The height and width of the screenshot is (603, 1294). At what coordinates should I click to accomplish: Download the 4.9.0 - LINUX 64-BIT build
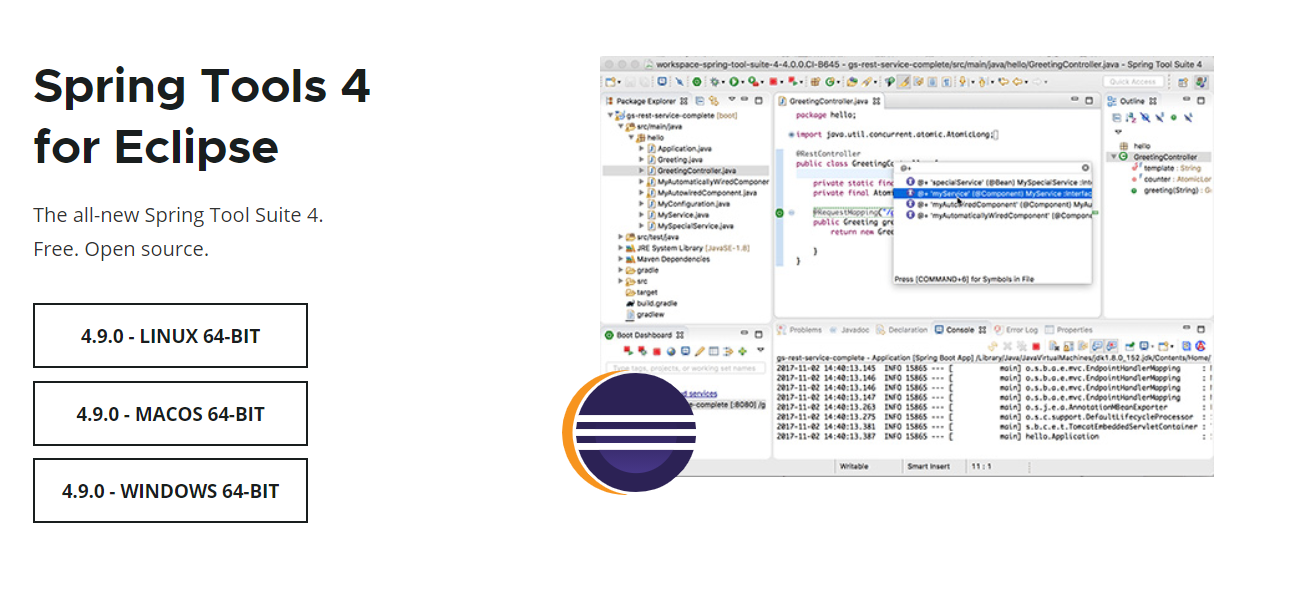click(170, 336)
